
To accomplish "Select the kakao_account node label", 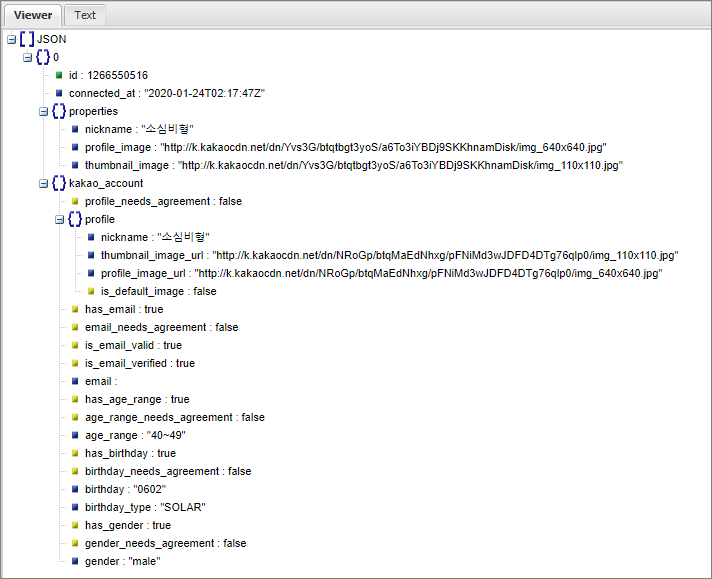I will click(106, 183).
